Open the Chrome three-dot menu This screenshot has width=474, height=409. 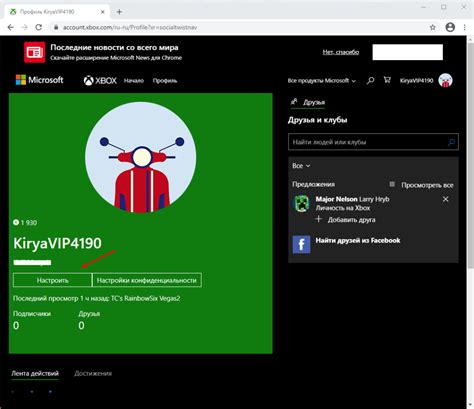tap(464, 27)
